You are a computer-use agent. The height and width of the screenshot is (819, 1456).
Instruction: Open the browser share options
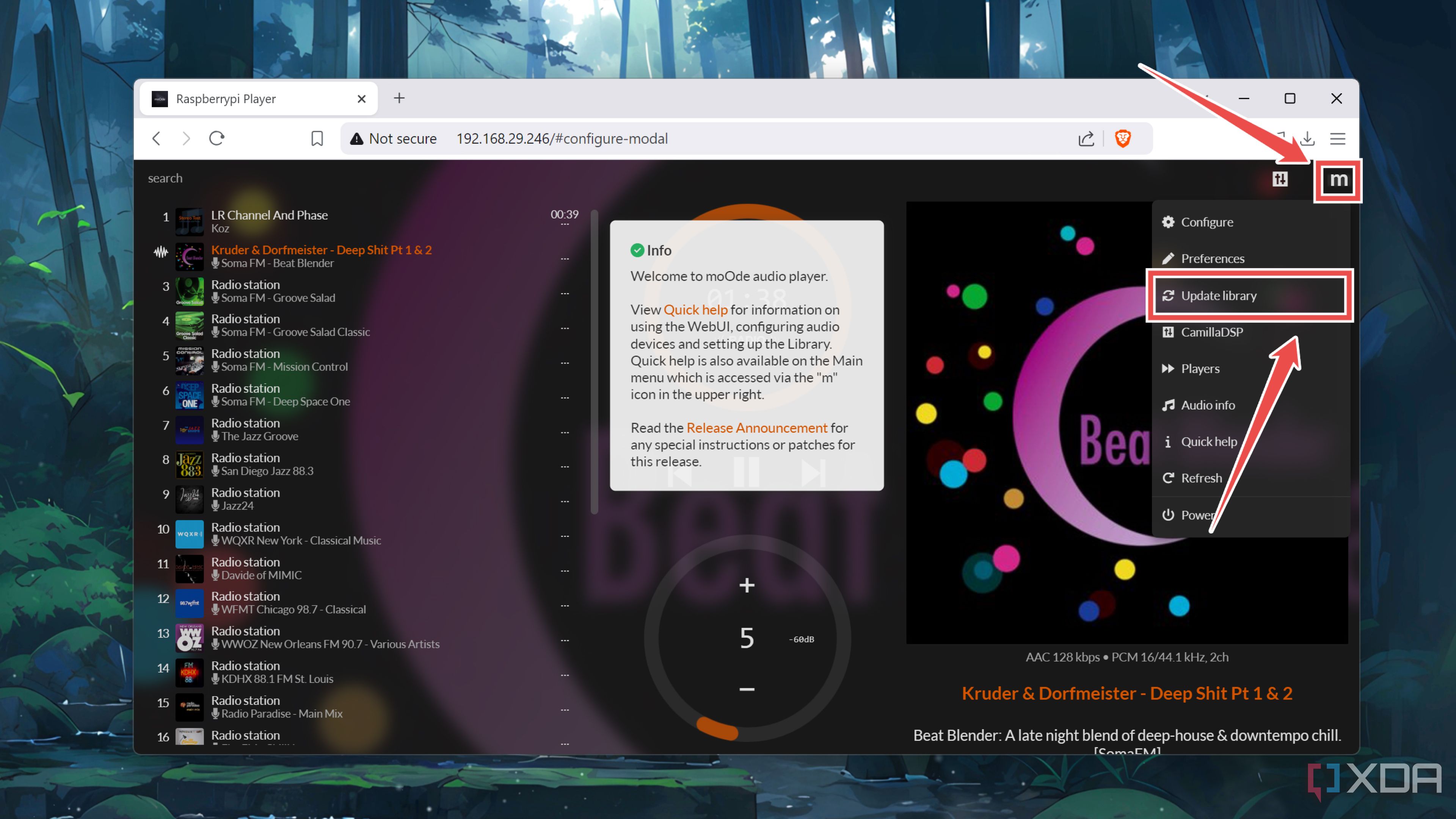[1086, 138]
